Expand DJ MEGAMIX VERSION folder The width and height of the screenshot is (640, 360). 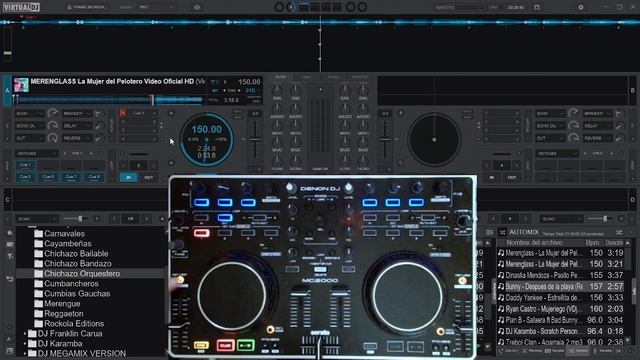pyautogui.click(x=24, y=353)
